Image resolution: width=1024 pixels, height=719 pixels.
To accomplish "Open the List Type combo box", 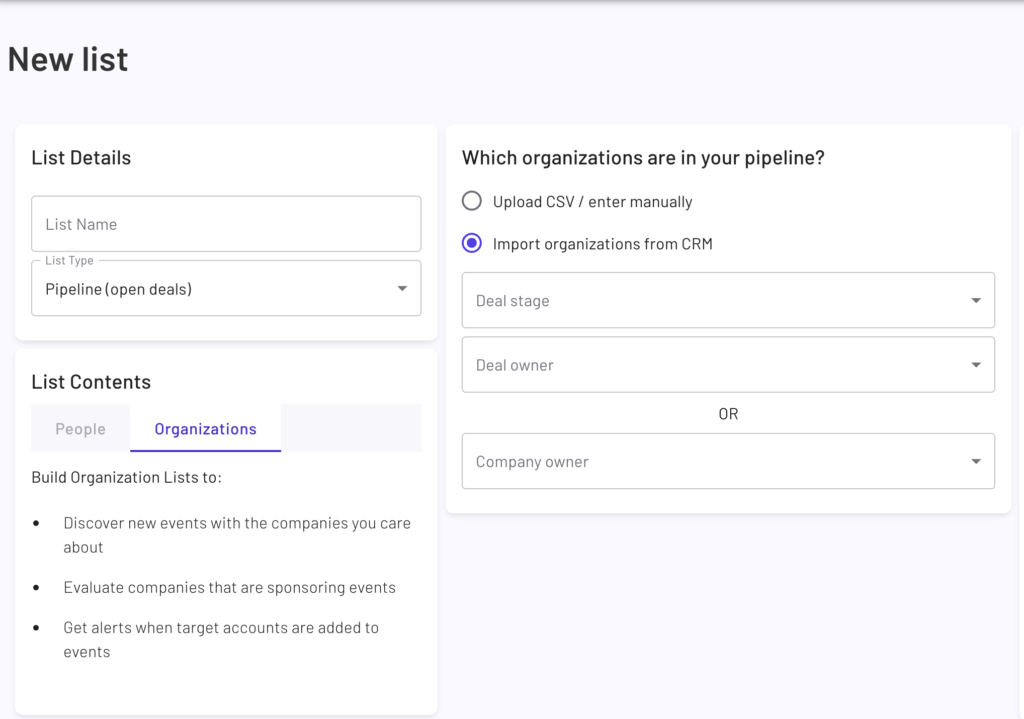I will click(226, 287).
